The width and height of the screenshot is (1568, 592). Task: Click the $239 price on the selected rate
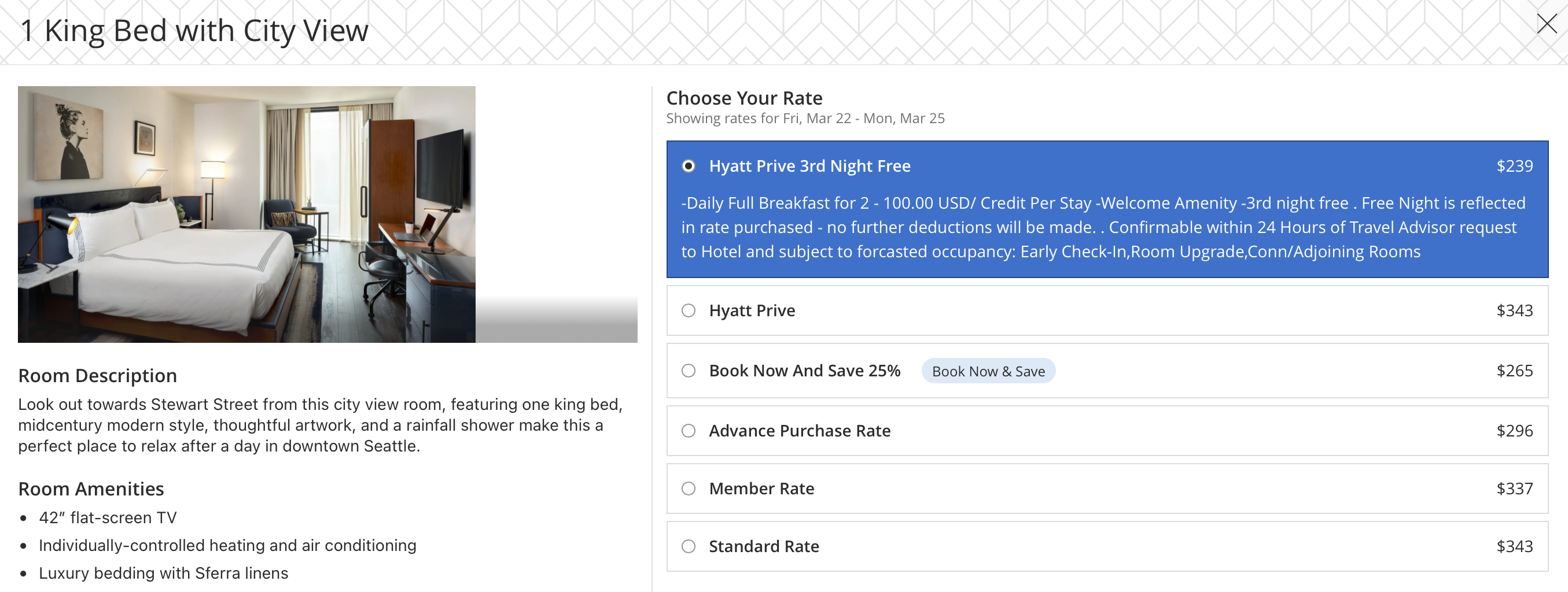pos(1514,166)
